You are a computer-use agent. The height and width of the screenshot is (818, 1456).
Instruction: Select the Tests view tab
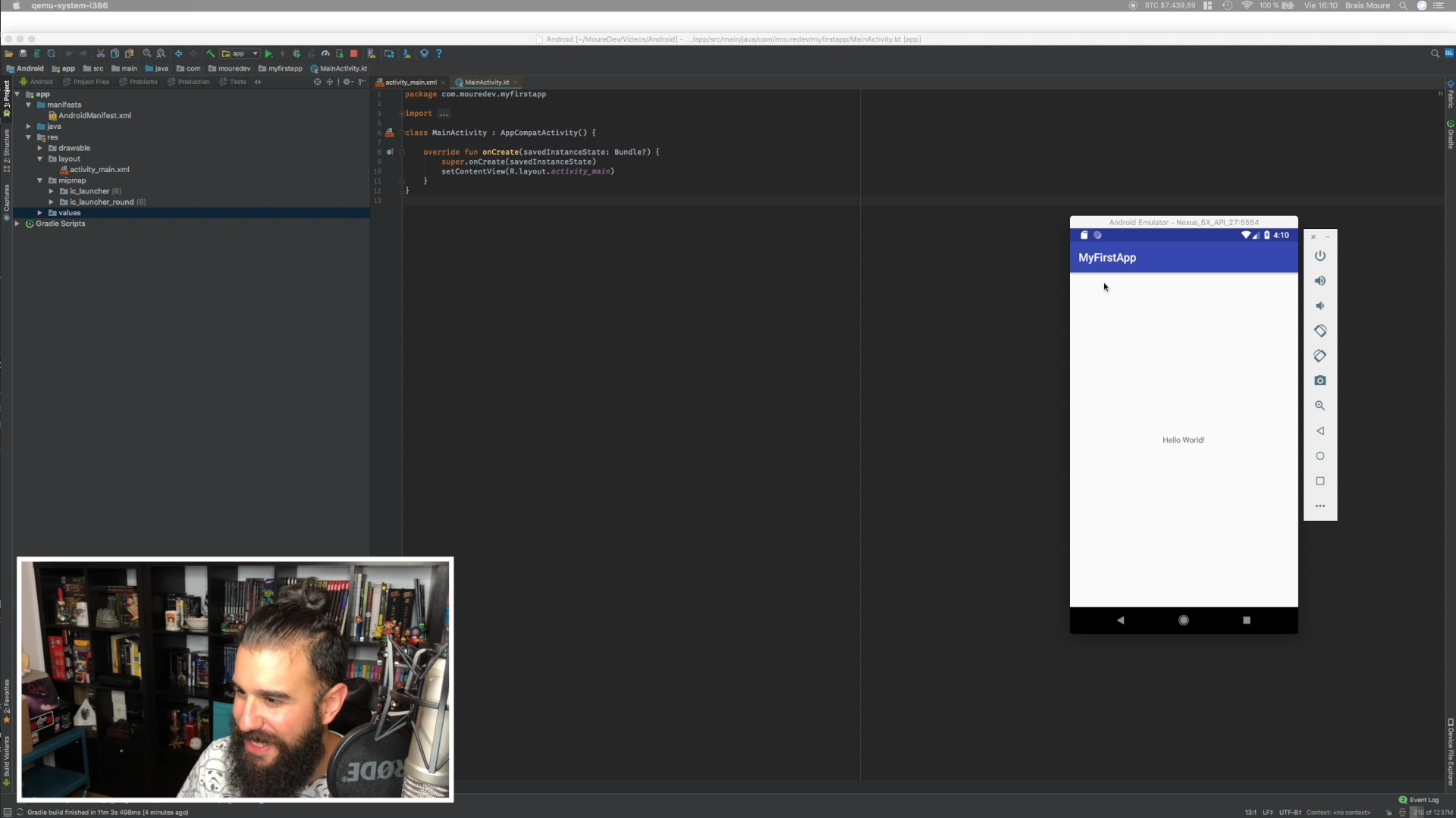pyautogui.click(x=233, y=82)
